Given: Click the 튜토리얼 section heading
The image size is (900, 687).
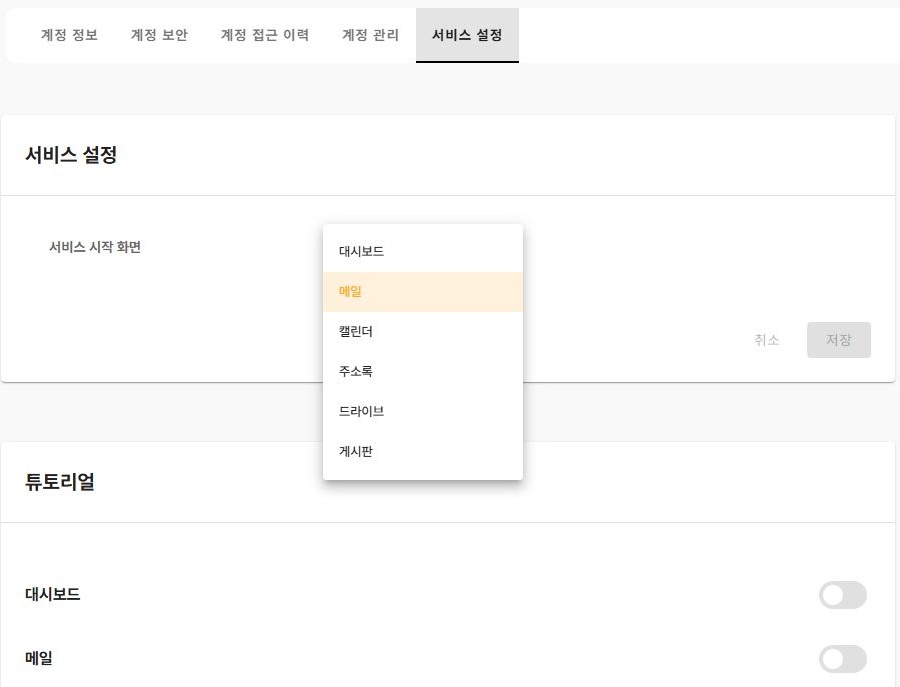Looking at the screenshot, I should [x=60, y=482].
